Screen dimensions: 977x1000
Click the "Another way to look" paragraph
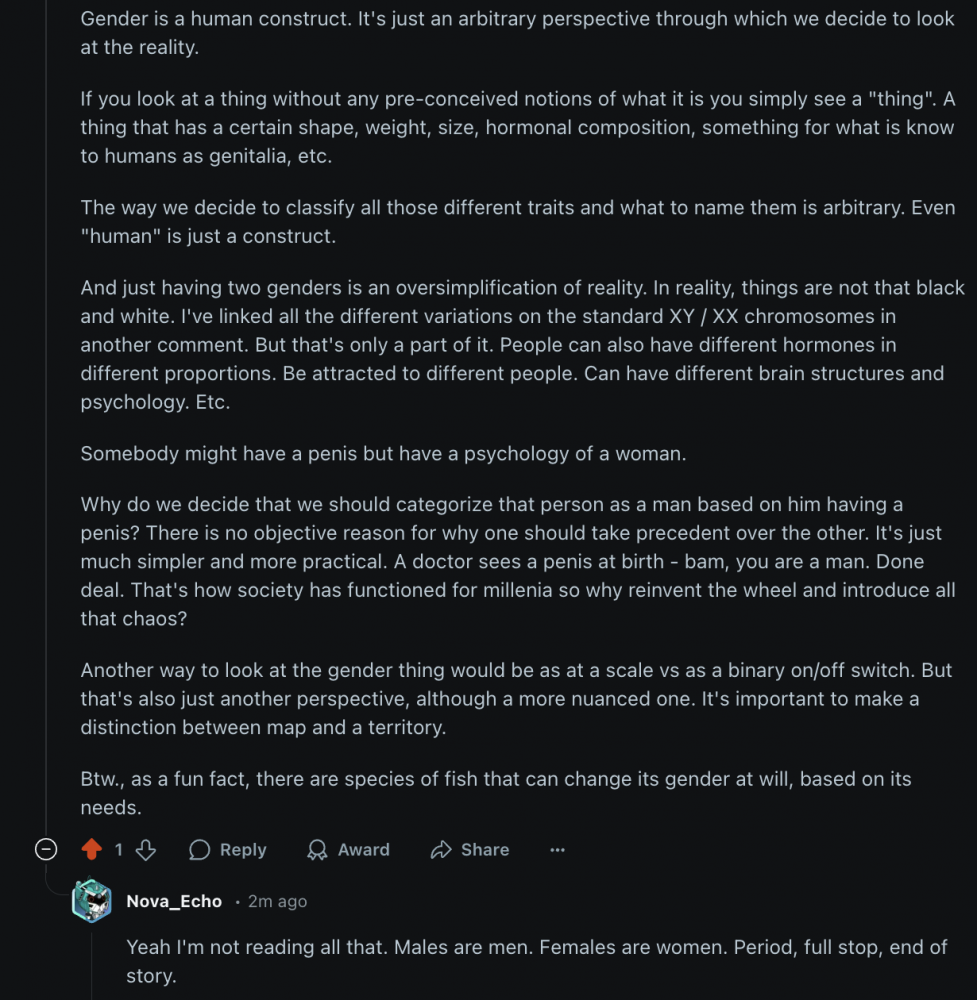[515, 698]
